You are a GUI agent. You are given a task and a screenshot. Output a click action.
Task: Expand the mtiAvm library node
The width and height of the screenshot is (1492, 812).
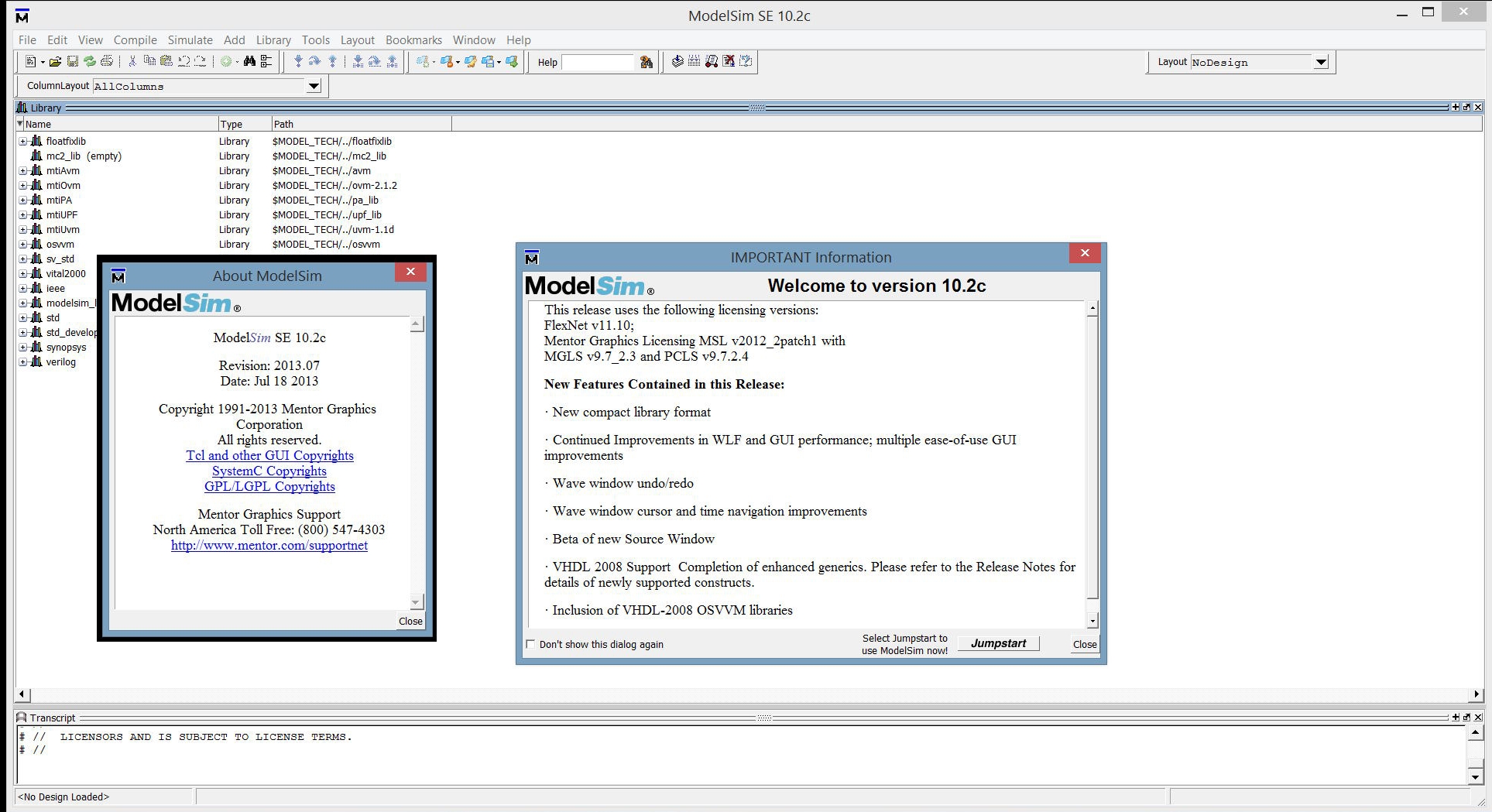pyautogui.click(x=22, y=170)
